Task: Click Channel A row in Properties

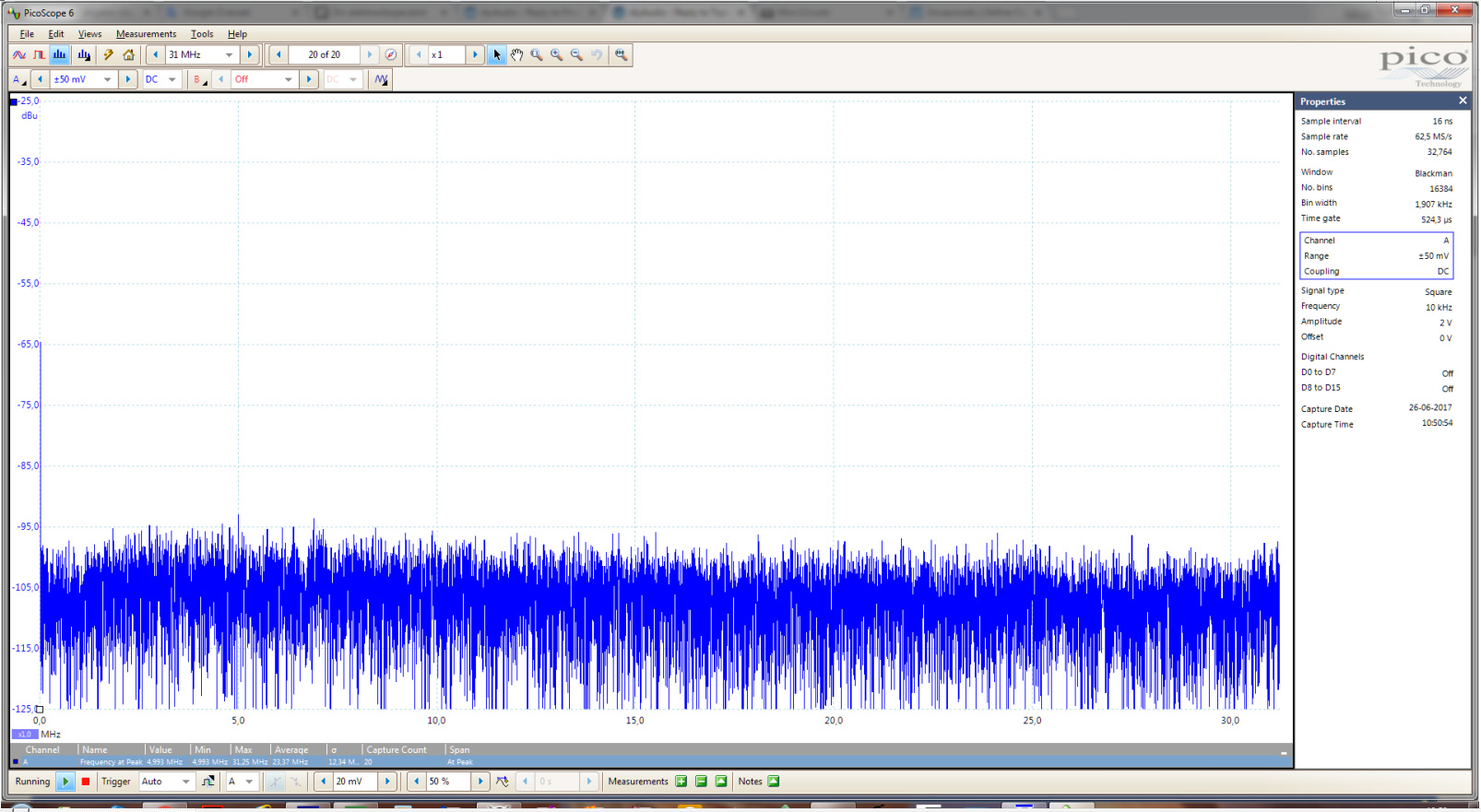Action: [x=1376, y=241]
